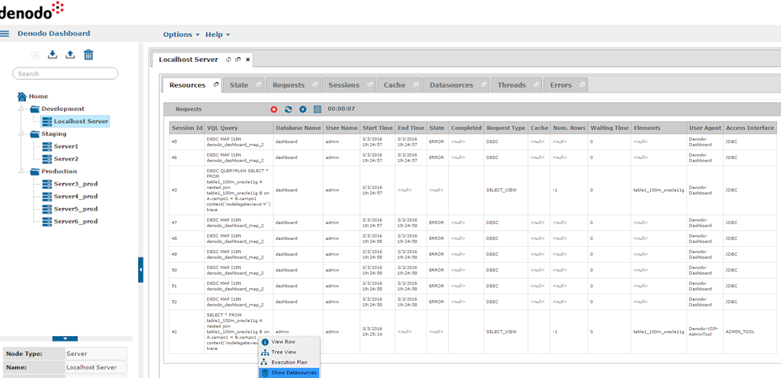The width and height of the screenshot is (781, 378).
Task: Select Server1 in the tree
Action: (60, 146)
